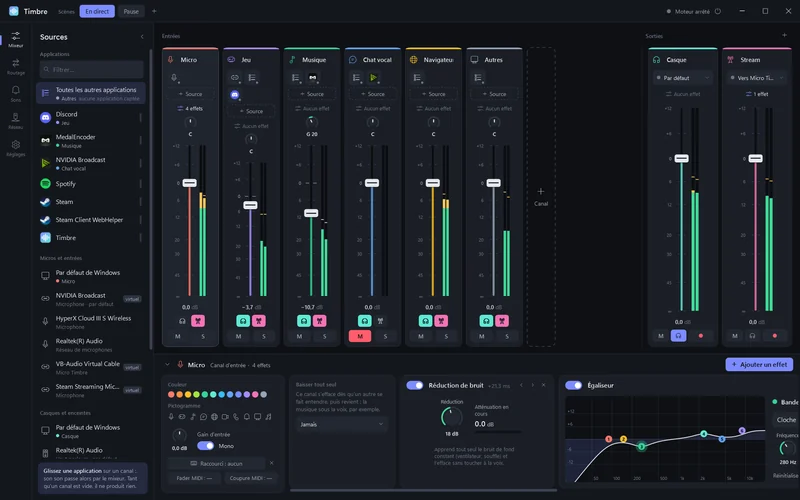
Task: Click the Musique channel volume fader handle
Action: (x=311, y=213)
